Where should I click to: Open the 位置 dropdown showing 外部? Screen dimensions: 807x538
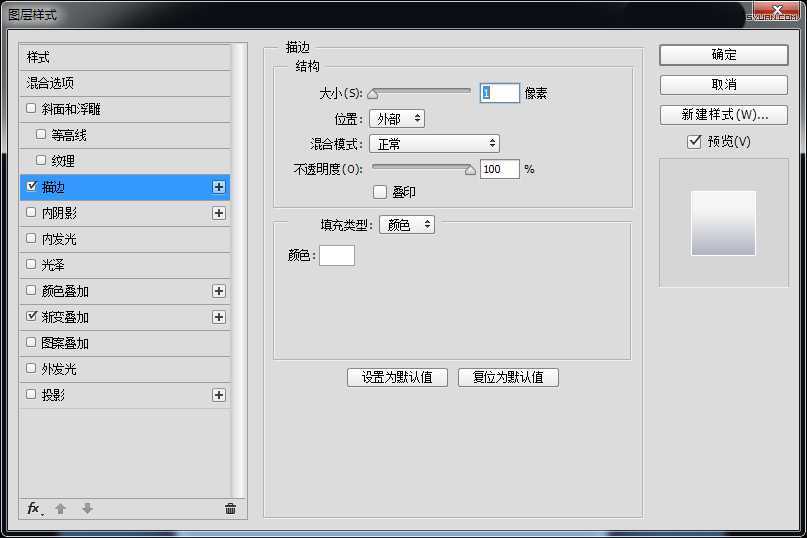396,118
